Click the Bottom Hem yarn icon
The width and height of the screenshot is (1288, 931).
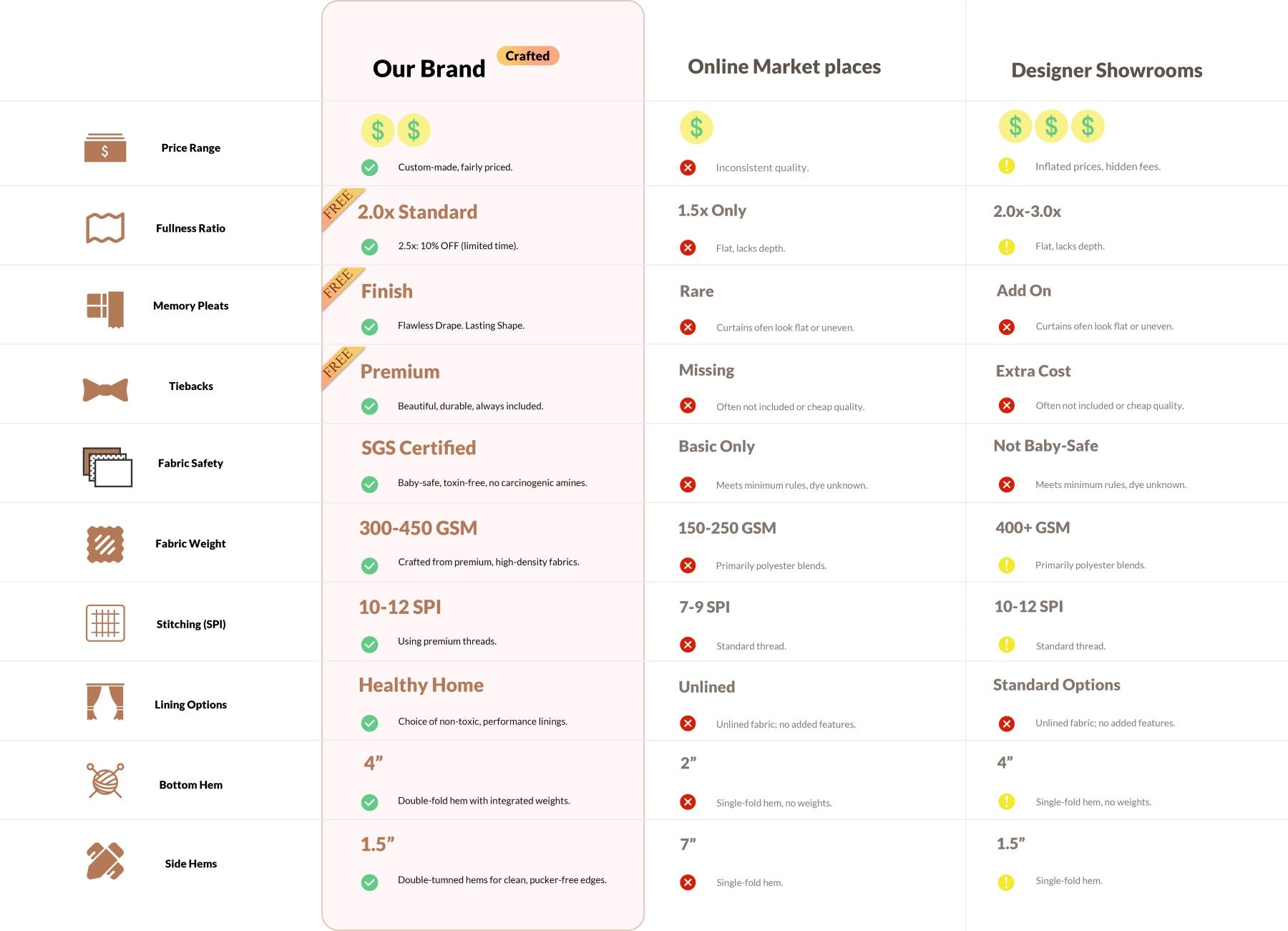coord(105,780)
